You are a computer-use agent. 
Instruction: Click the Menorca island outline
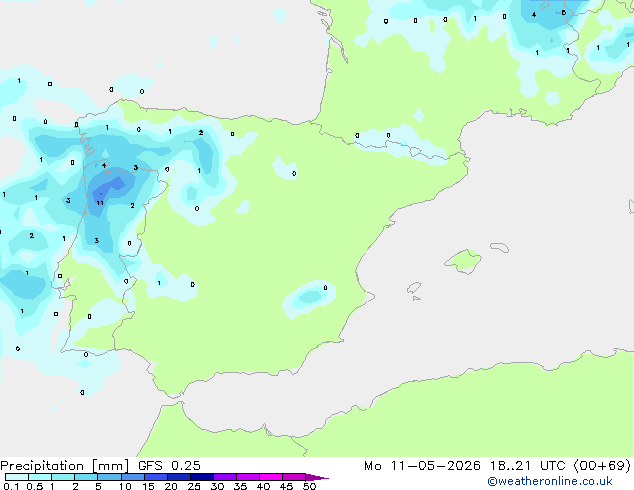click(x=499, y=247)
